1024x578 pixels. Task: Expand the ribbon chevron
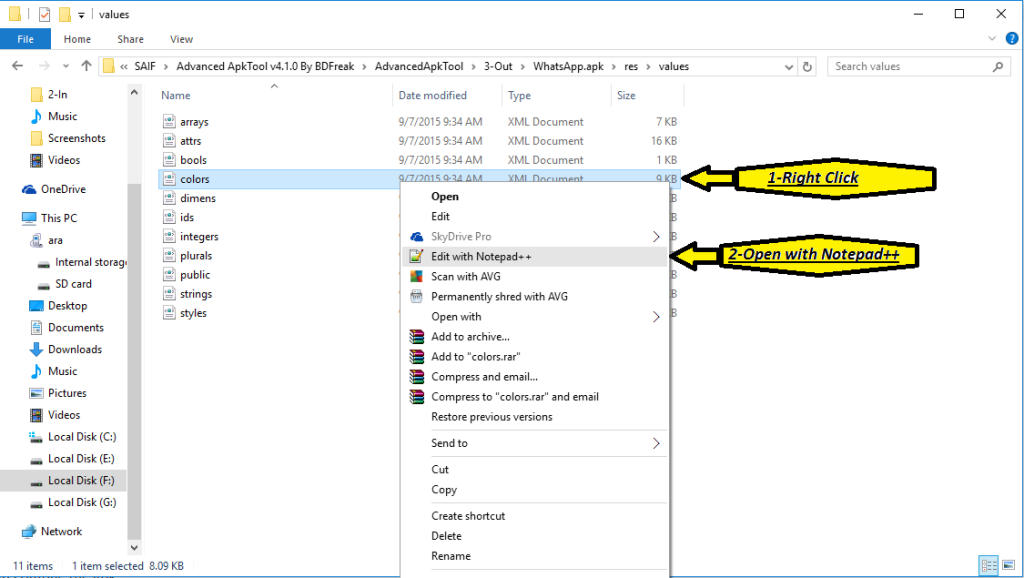[992, 39]
